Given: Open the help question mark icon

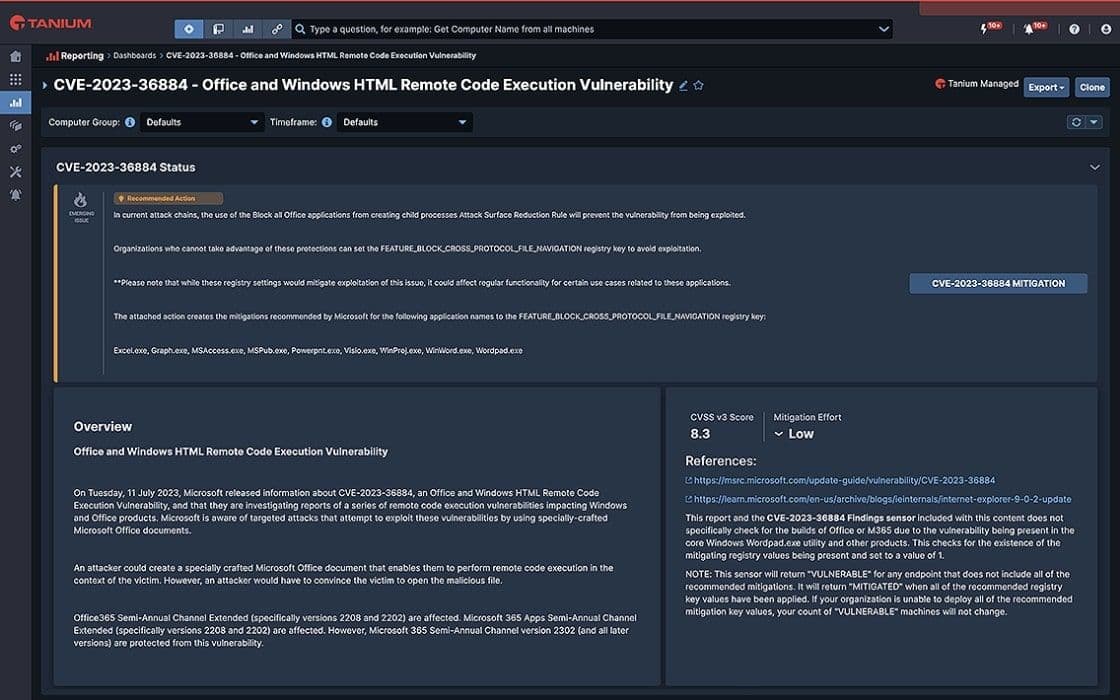Looking at the screenshot, I should point(1074,29).
